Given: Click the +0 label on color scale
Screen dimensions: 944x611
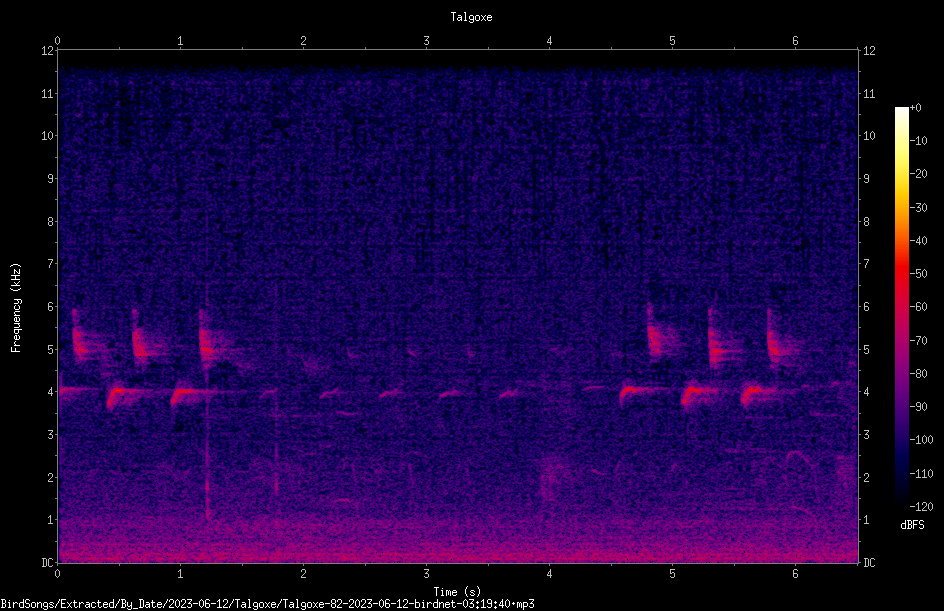Looking at the screenshot, I should click(916, 108).
